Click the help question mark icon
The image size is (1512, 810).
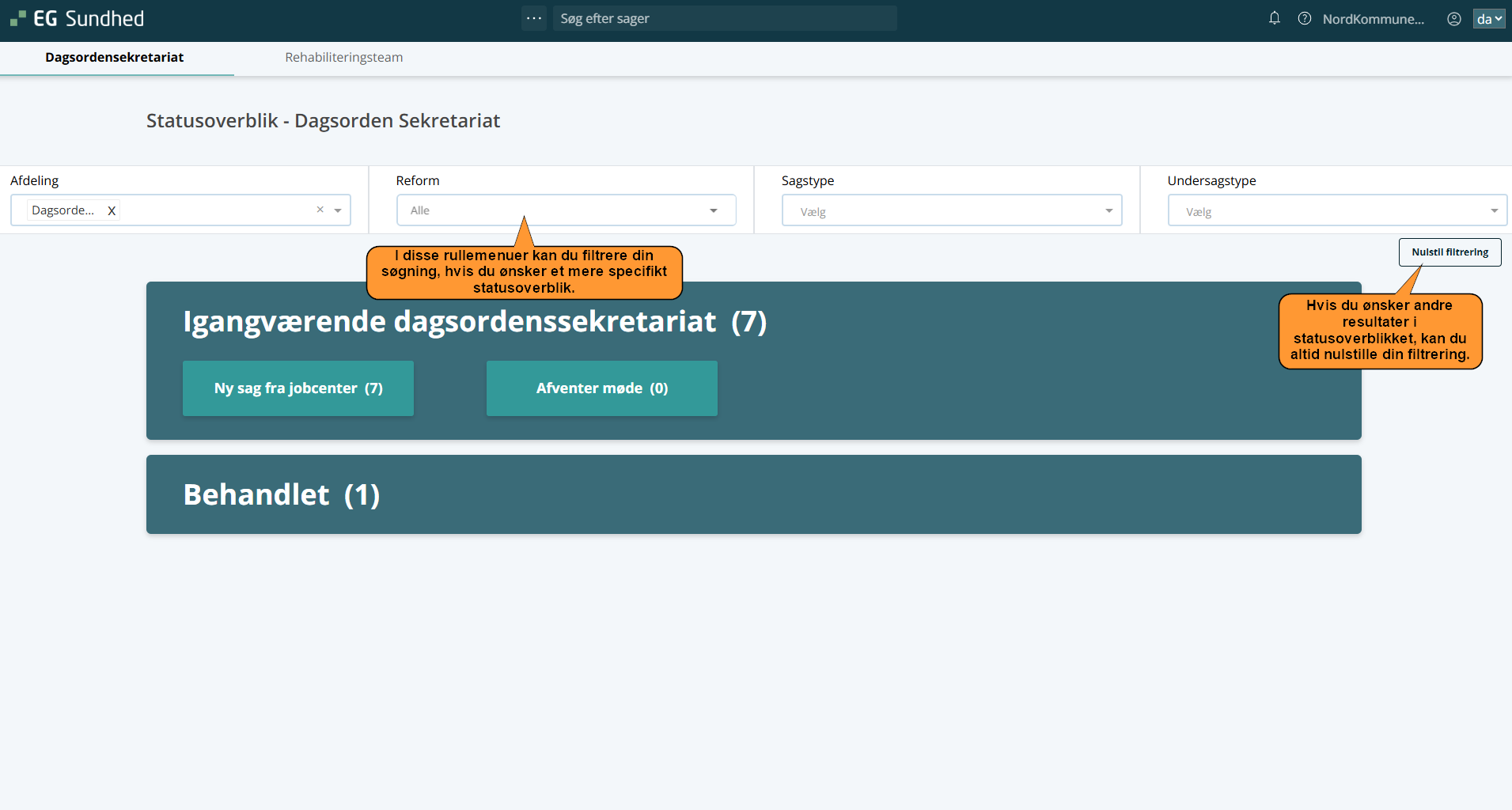pyautogui.click(x=1304, y=18)
